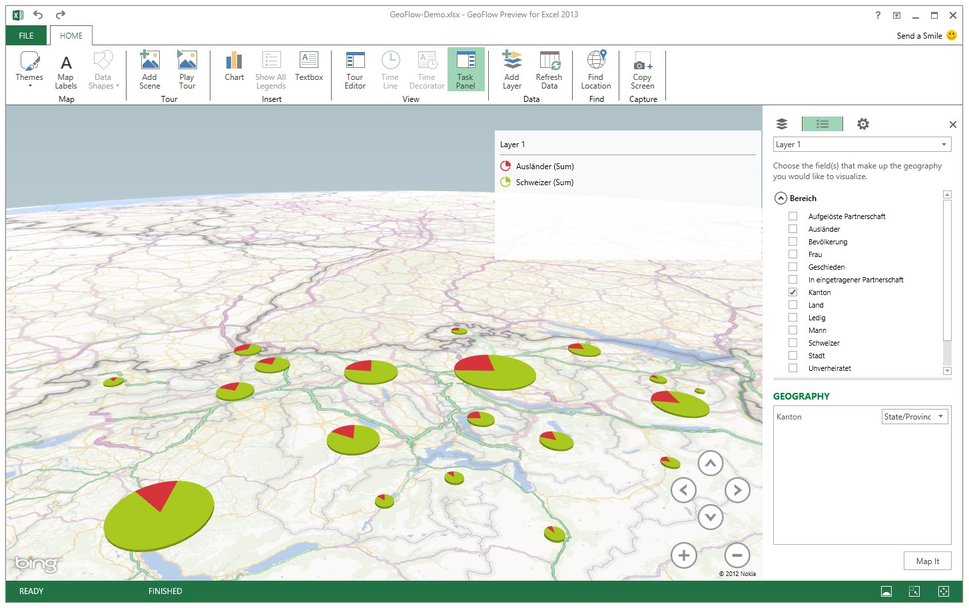The image size is (969, 608).
Task: Zoom in on the map with plus button
Action: tap(683, 556)
